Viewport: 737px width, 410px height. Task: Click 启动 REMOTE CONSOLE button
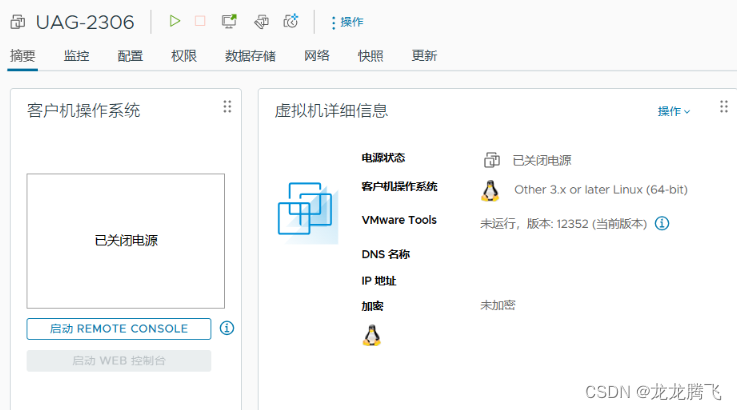click(119, 329)
